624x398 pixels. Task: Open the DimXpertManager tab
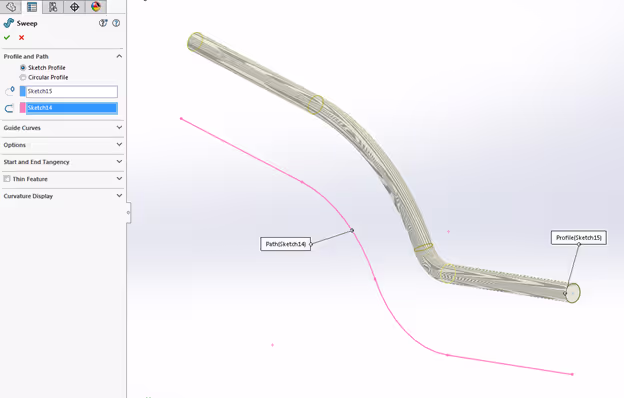coord(74,6)
